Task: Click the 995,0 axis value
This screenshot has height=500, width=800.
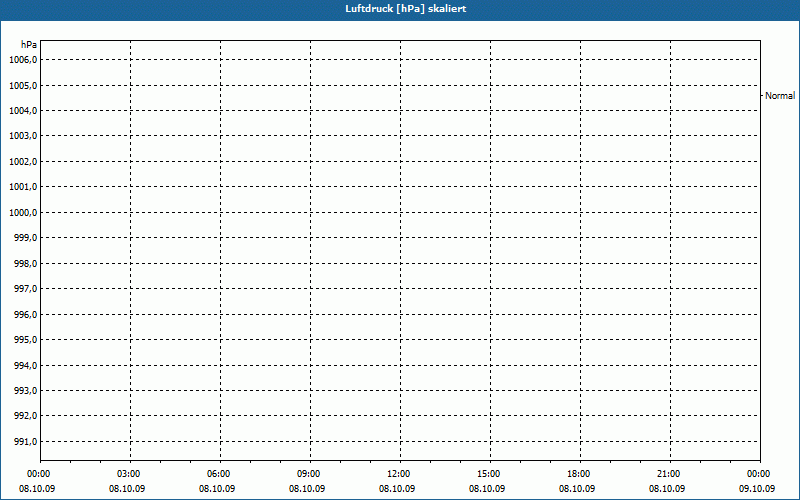Action: (26, 340)
